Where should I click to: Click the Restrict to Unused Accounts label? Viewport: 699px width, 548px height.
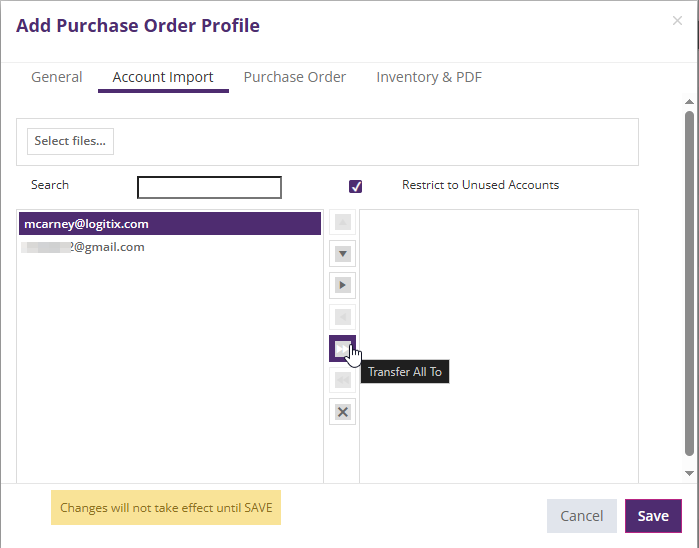480,185
